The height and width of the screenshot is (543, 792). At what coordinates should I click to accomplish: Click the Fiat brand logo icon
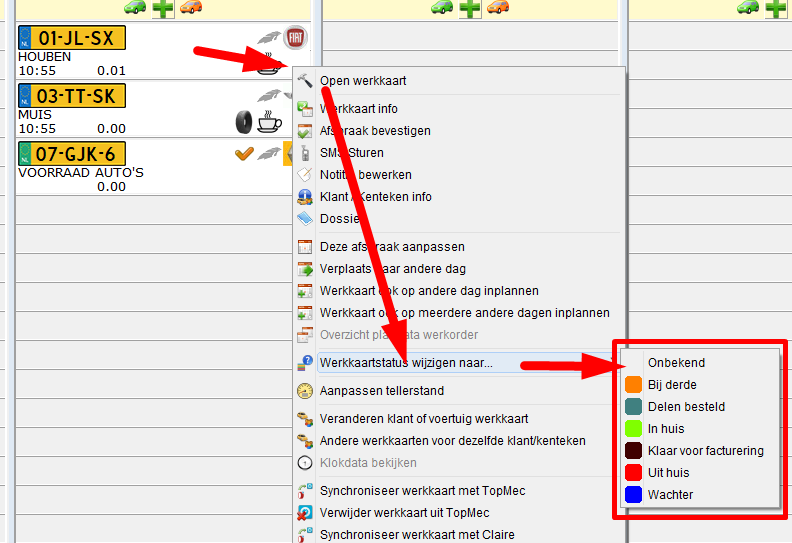[295, 37]
